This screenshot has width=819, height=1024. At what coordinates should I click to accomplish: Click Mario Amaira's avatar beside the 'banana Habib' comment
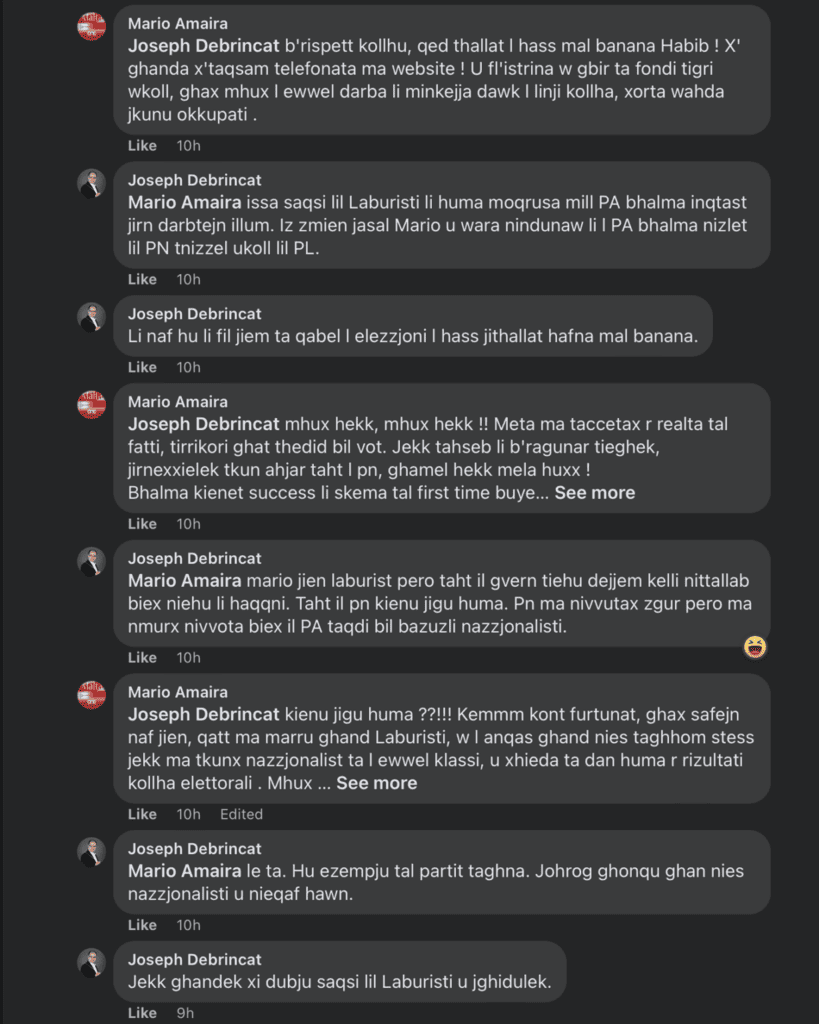pos(92,26)
